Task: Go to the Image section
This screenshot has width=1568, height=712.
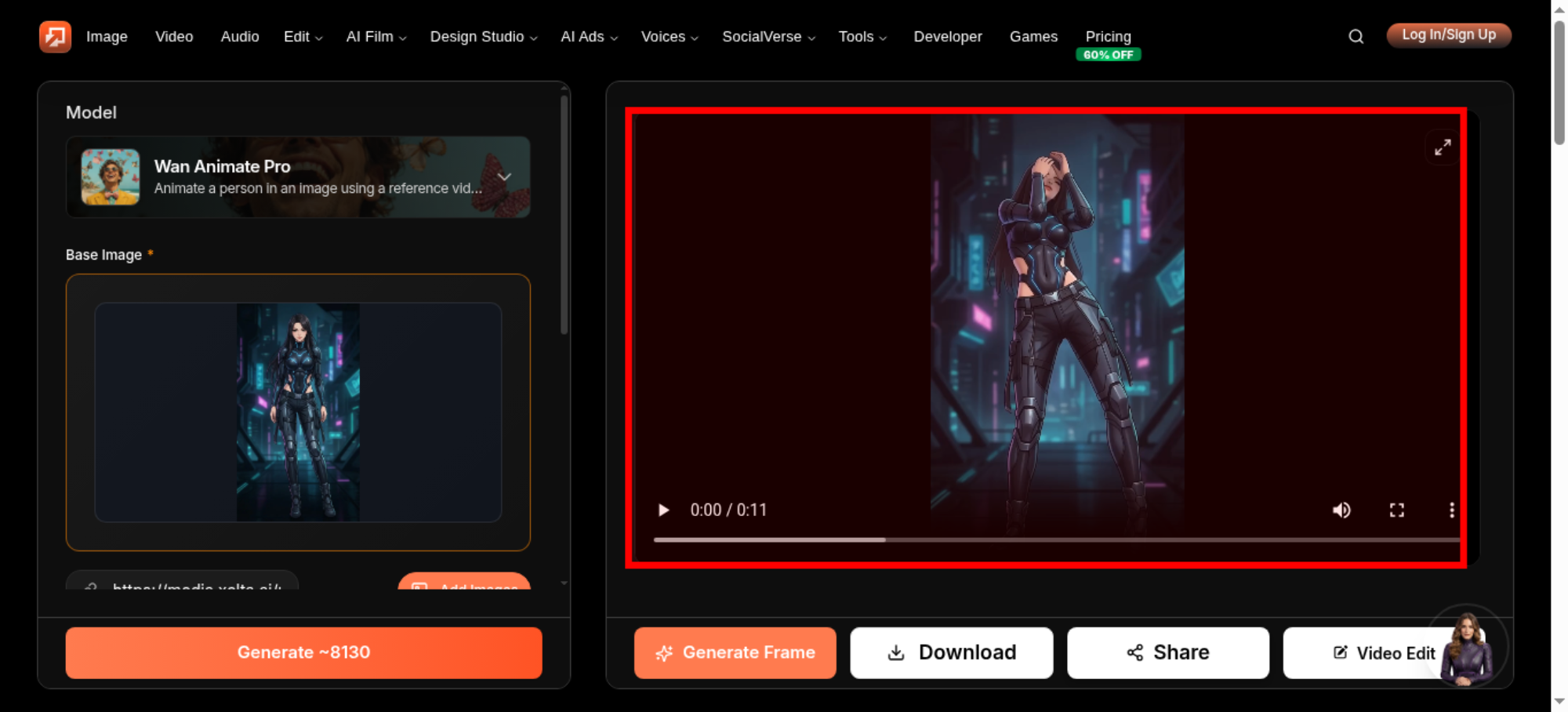Action: [107, 36]
